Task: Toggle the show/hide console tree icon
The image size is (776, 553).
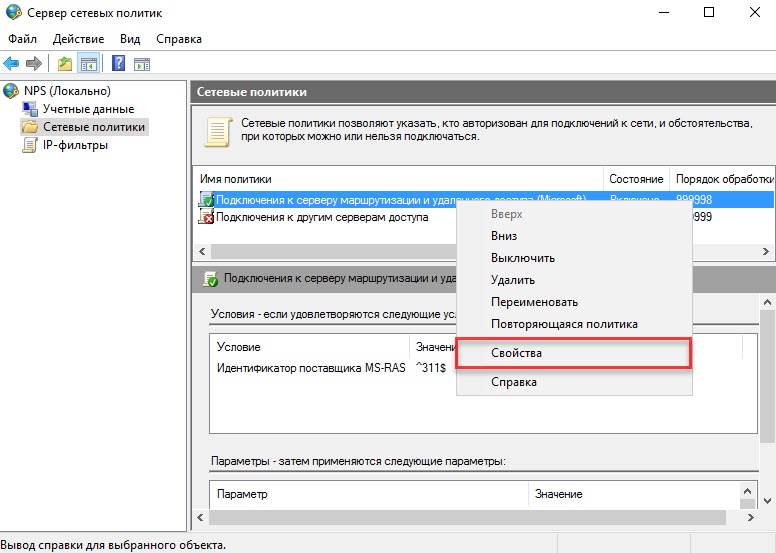Action: pos(89,64)
